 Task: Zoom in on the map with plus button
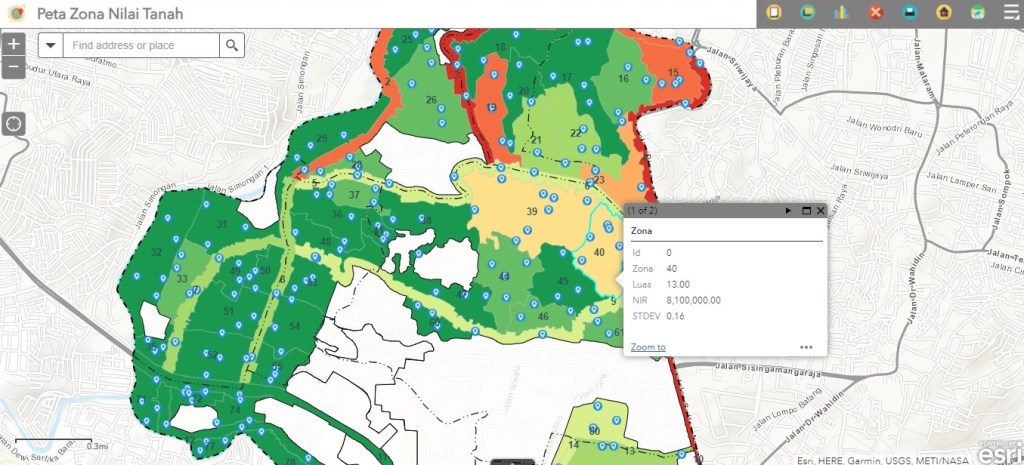(13, 45)
